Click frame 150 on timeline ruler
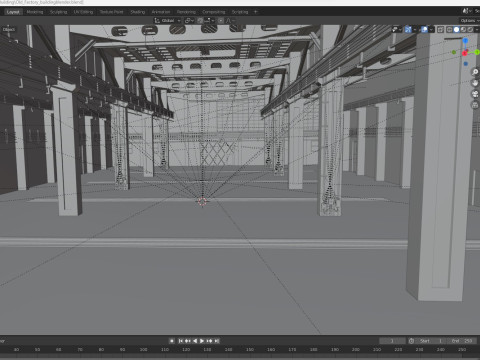 (250, 349)
